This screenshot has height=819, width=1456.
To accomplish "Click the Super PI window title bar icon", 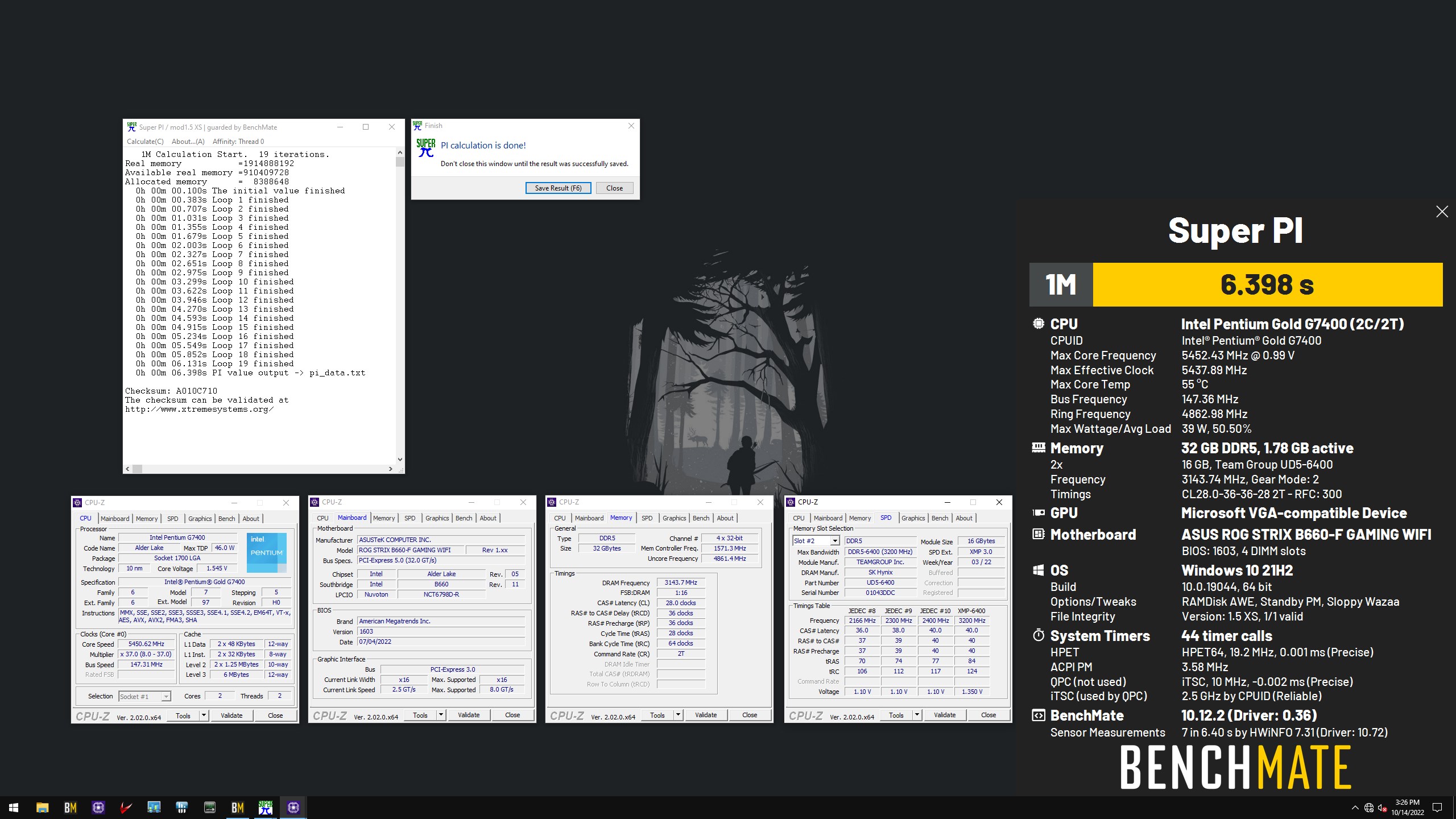I will coord(131,127).
